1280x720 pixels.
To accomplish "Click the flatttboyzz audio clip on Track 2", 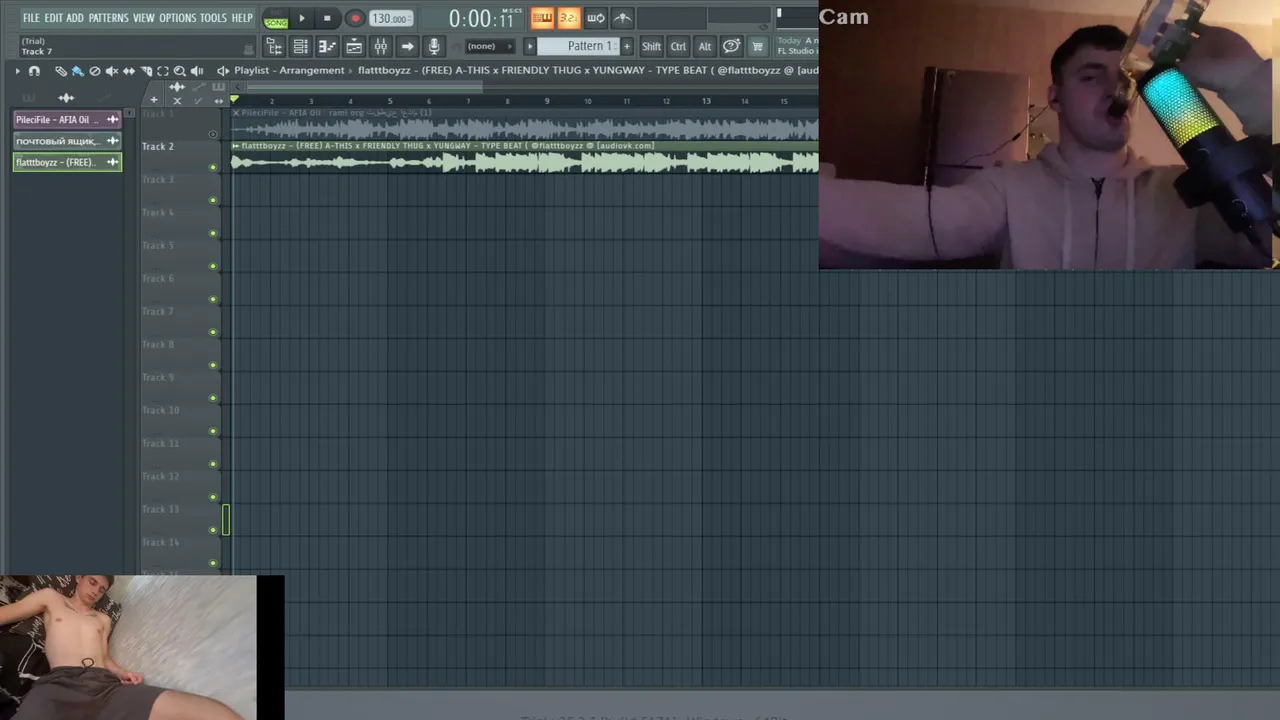I will pyautogui.click(x=525, y=157).
